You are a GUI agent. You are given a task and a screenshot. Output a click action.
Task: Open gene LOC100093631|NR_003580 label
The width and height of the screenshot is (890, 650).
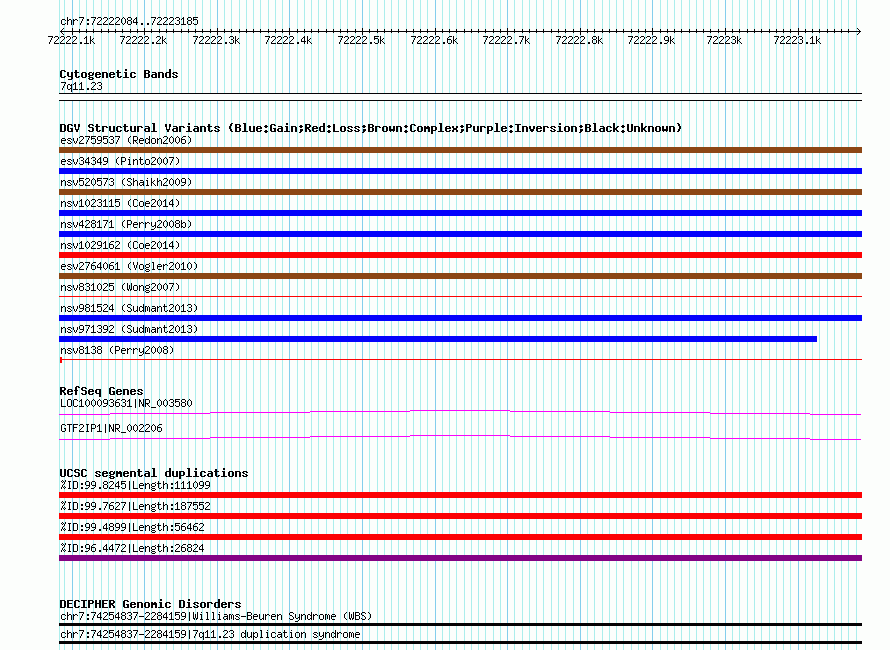(x=126, y=403)
